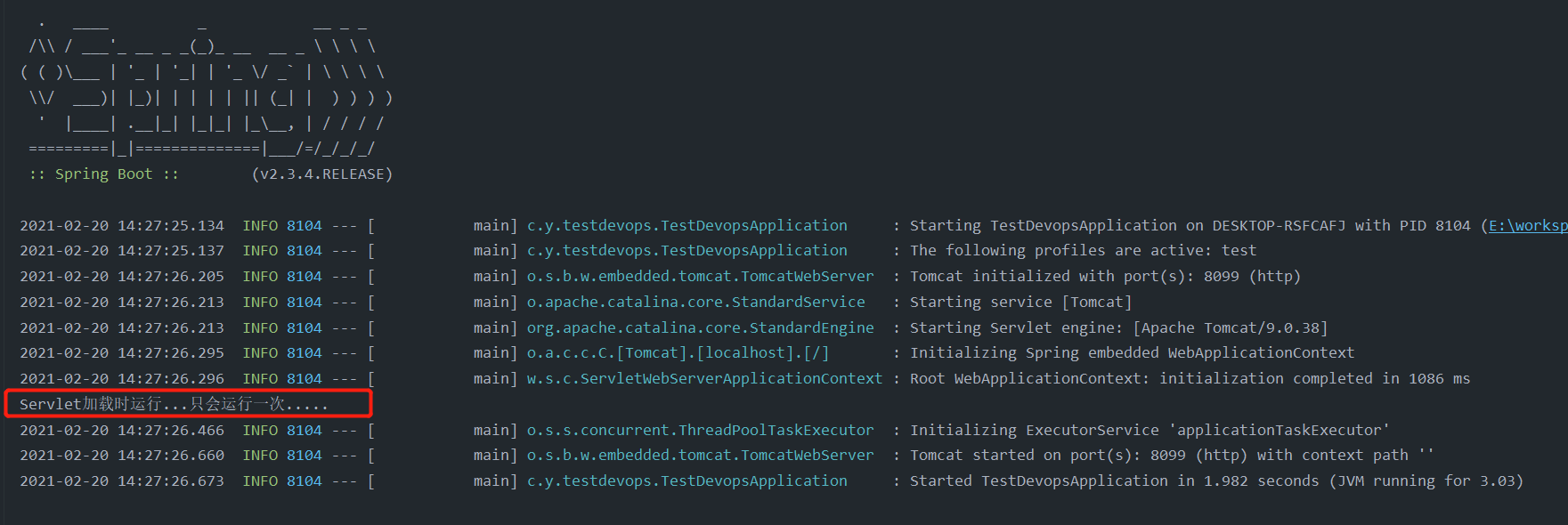Click INFO 8104 on the 14:27:26.466 line
This screenshot has height=525, width=1568.
point(282,431)
